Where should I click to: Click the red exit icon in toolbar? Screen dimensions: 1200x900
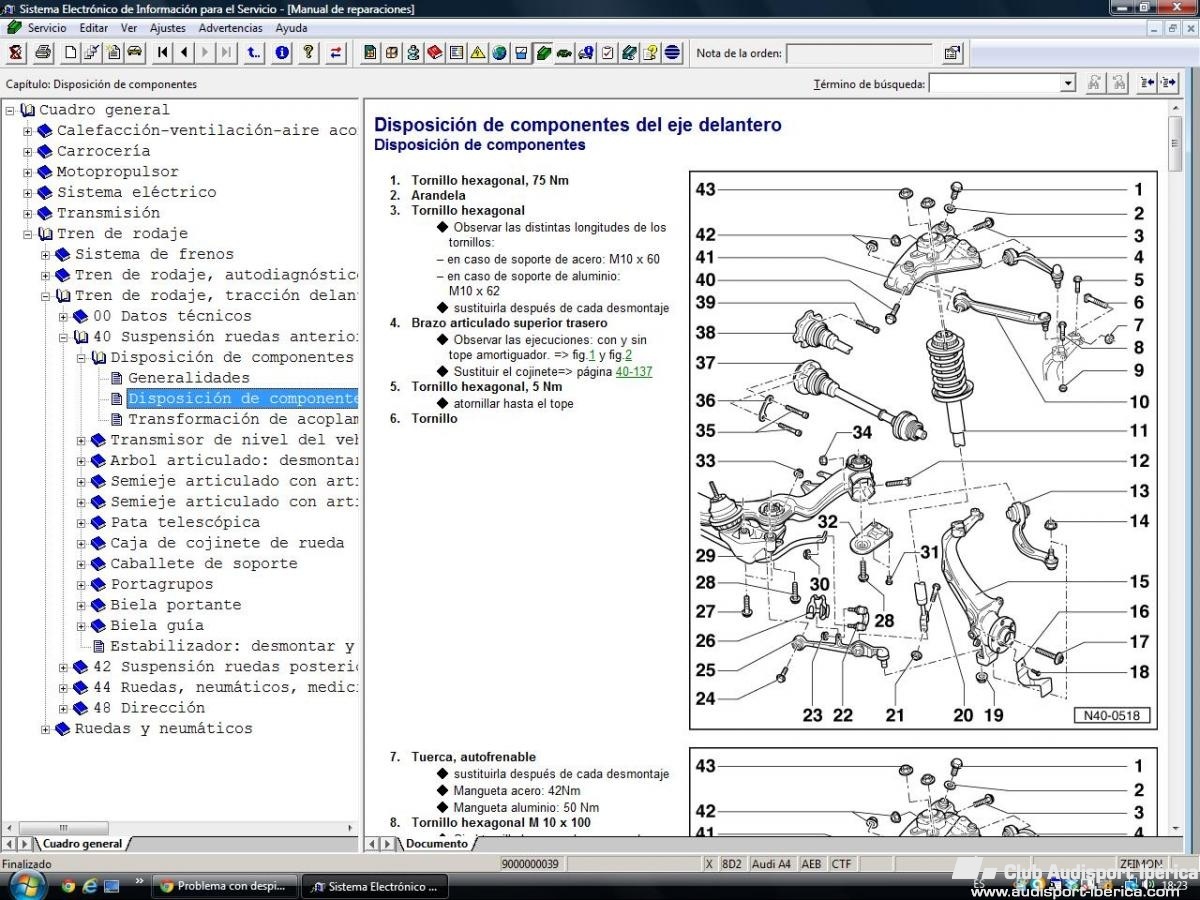tap(16, 53)
